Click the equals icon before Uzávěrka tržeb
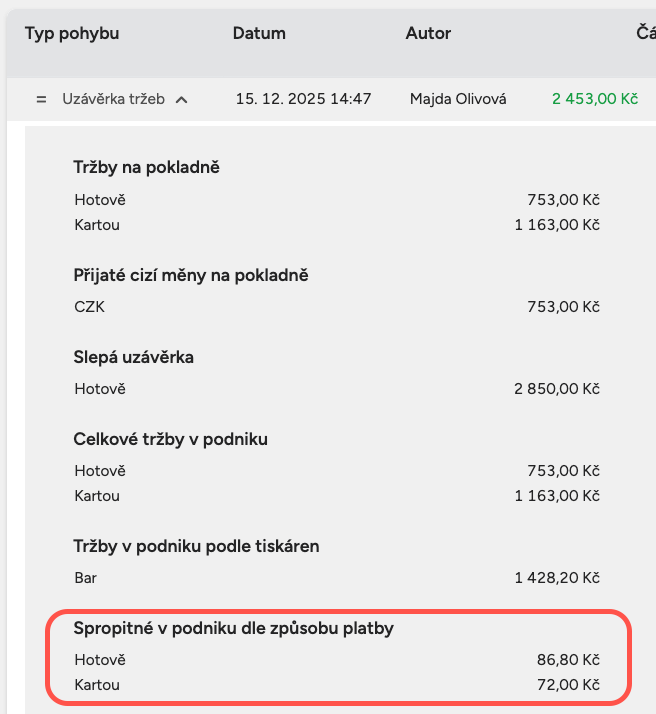656x714 pixels. tap(41, 99)
